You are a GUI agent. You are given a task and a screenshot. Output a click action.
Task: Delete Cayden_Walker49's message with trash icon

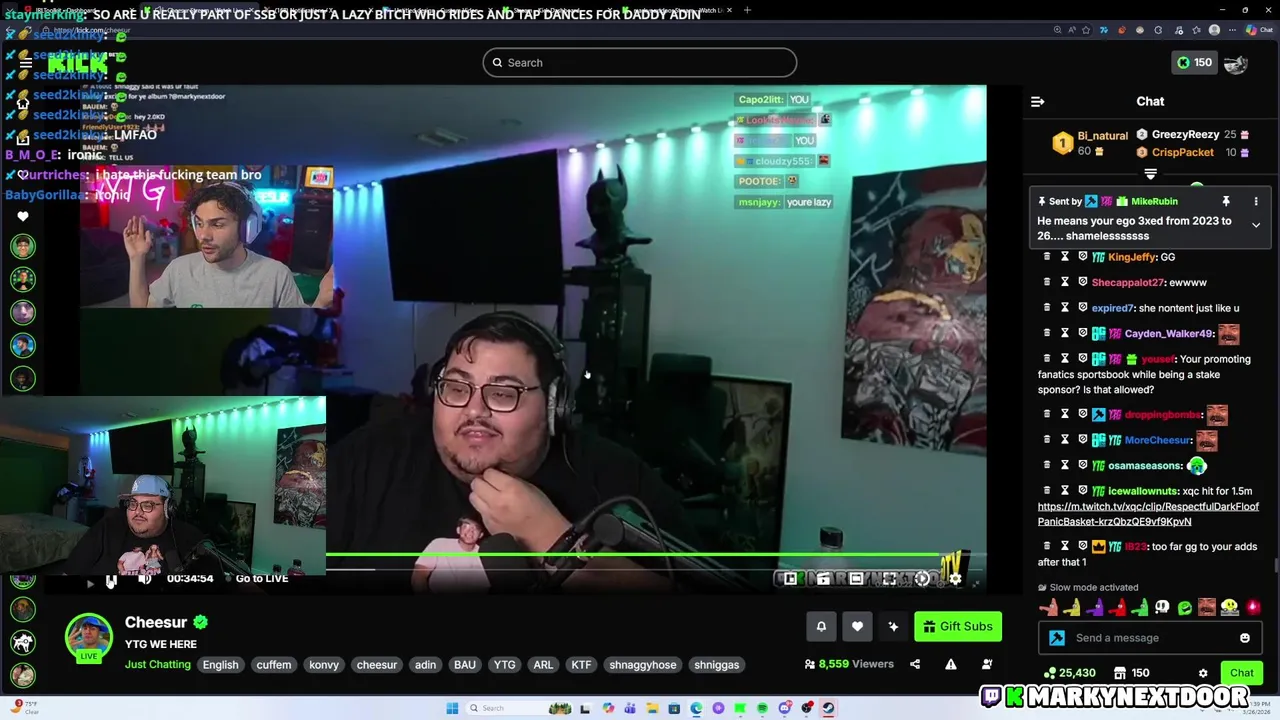(1047, 333)
